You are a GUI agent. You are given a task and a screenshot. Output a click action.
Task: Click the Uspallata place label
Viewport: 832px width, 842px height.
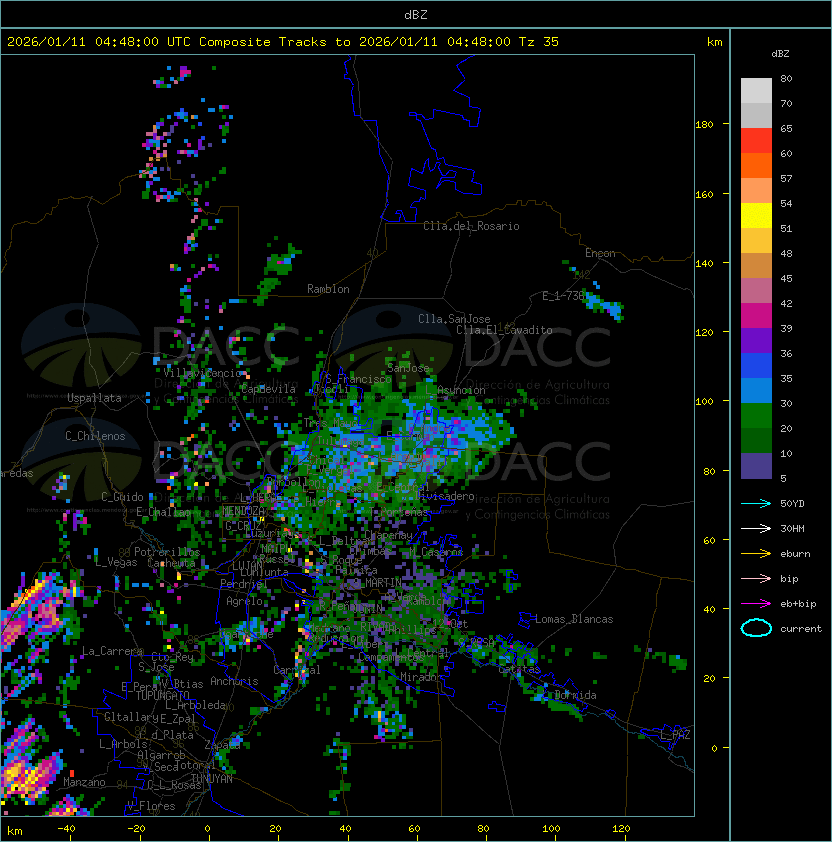94,398
